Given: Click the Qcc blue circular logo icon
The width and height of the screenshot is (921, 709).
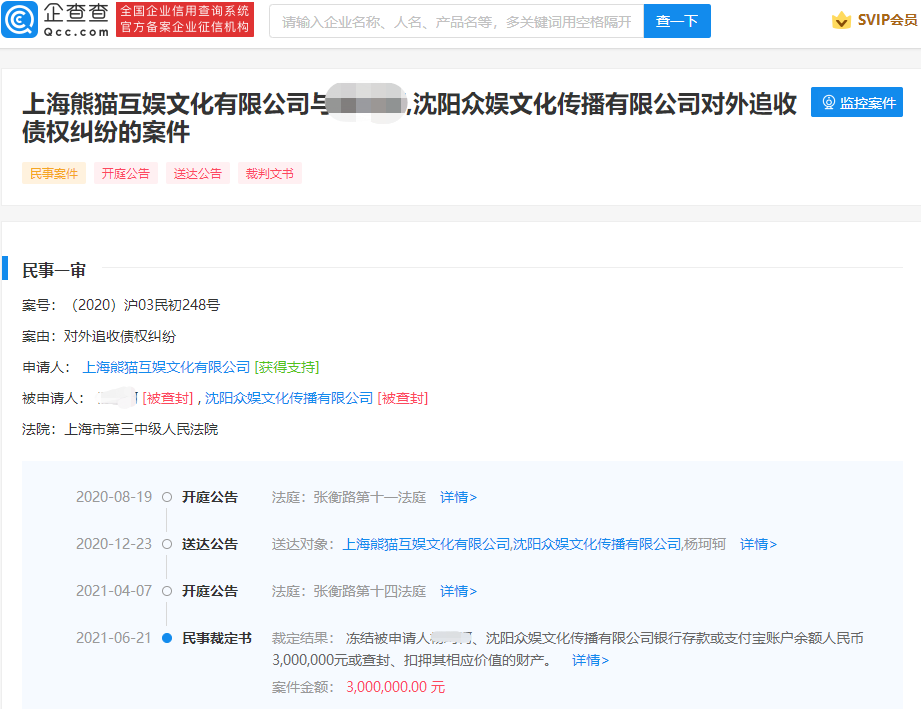Looking at the screenshot, I should click(19, 20).
